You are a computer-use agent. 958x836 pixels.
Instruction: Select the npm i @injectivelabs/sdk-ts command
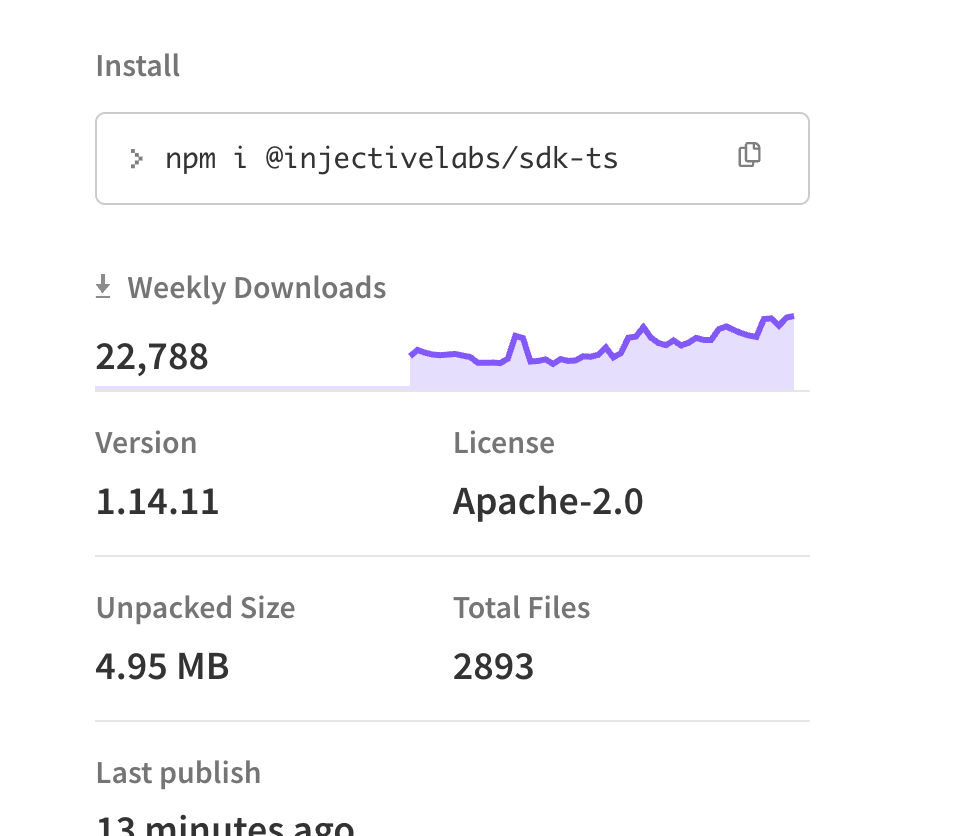(x=392, y=158)
